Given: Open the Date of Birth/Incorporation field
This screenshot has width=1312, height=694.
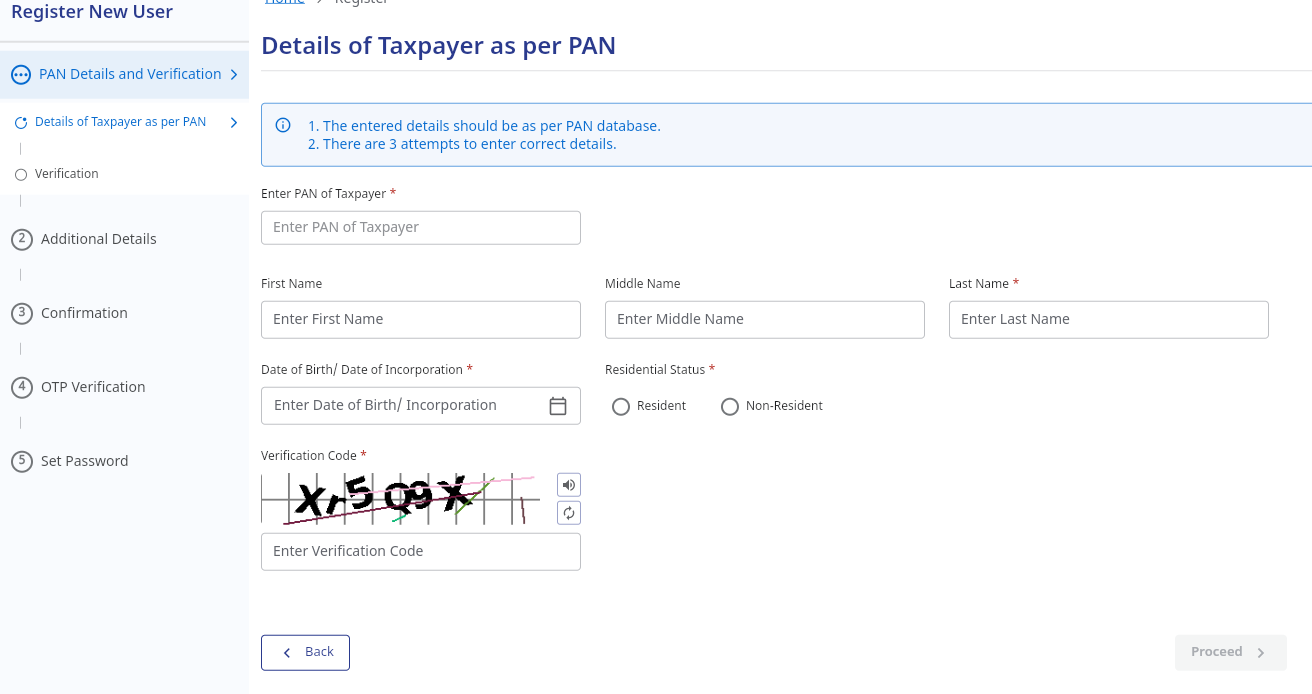Looking at the screenshot, I should tap(421, 405).
